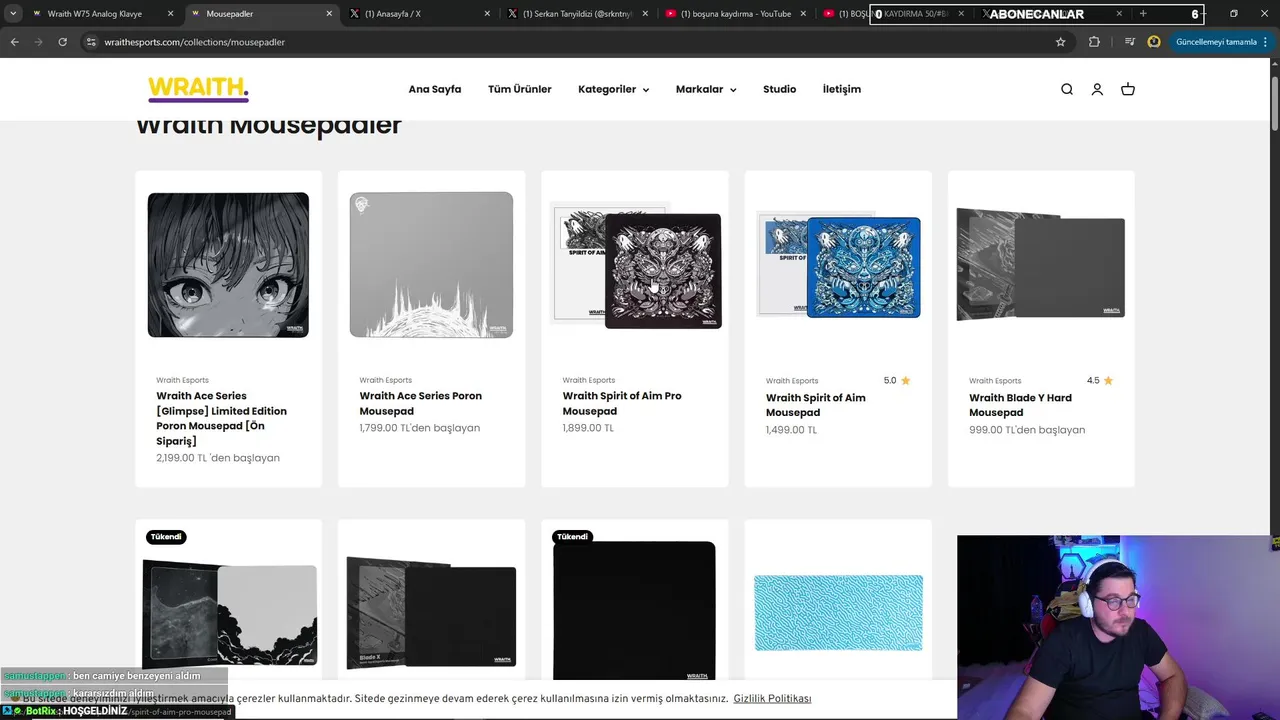Open the Studio page
1280x720 pixels.
tap(780, 89)
